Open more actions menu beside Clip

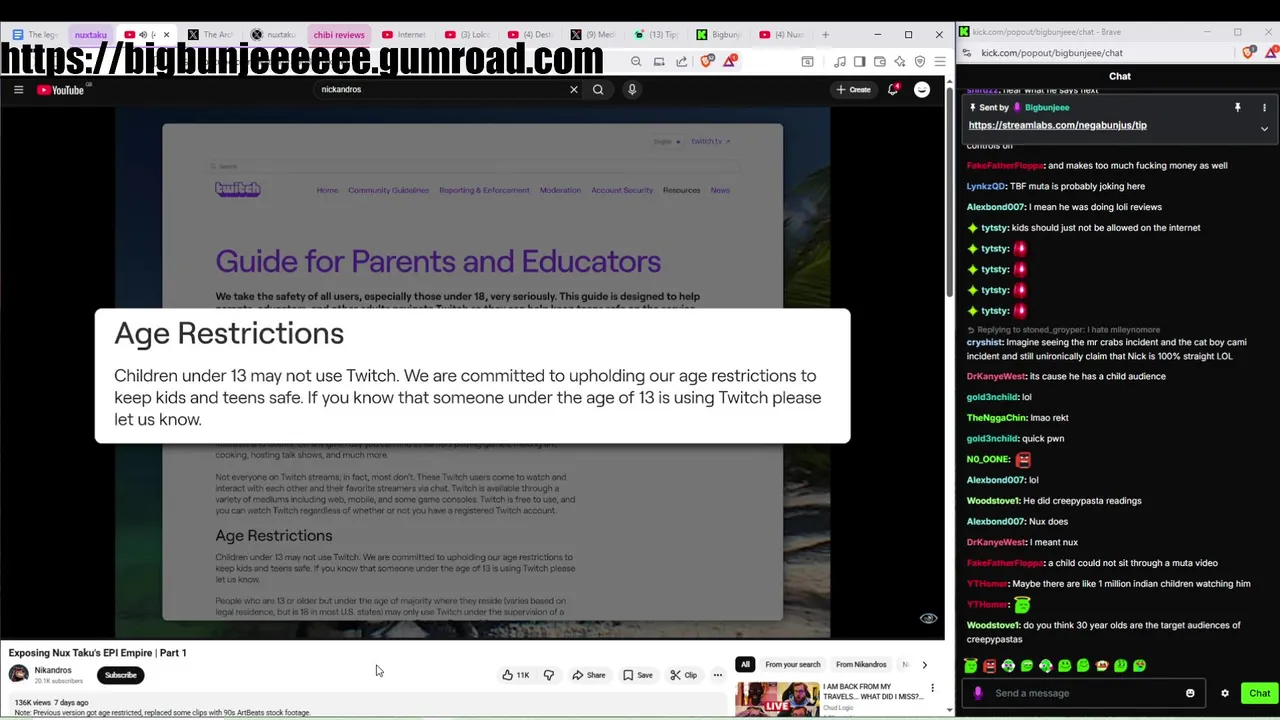pos(718,675)
